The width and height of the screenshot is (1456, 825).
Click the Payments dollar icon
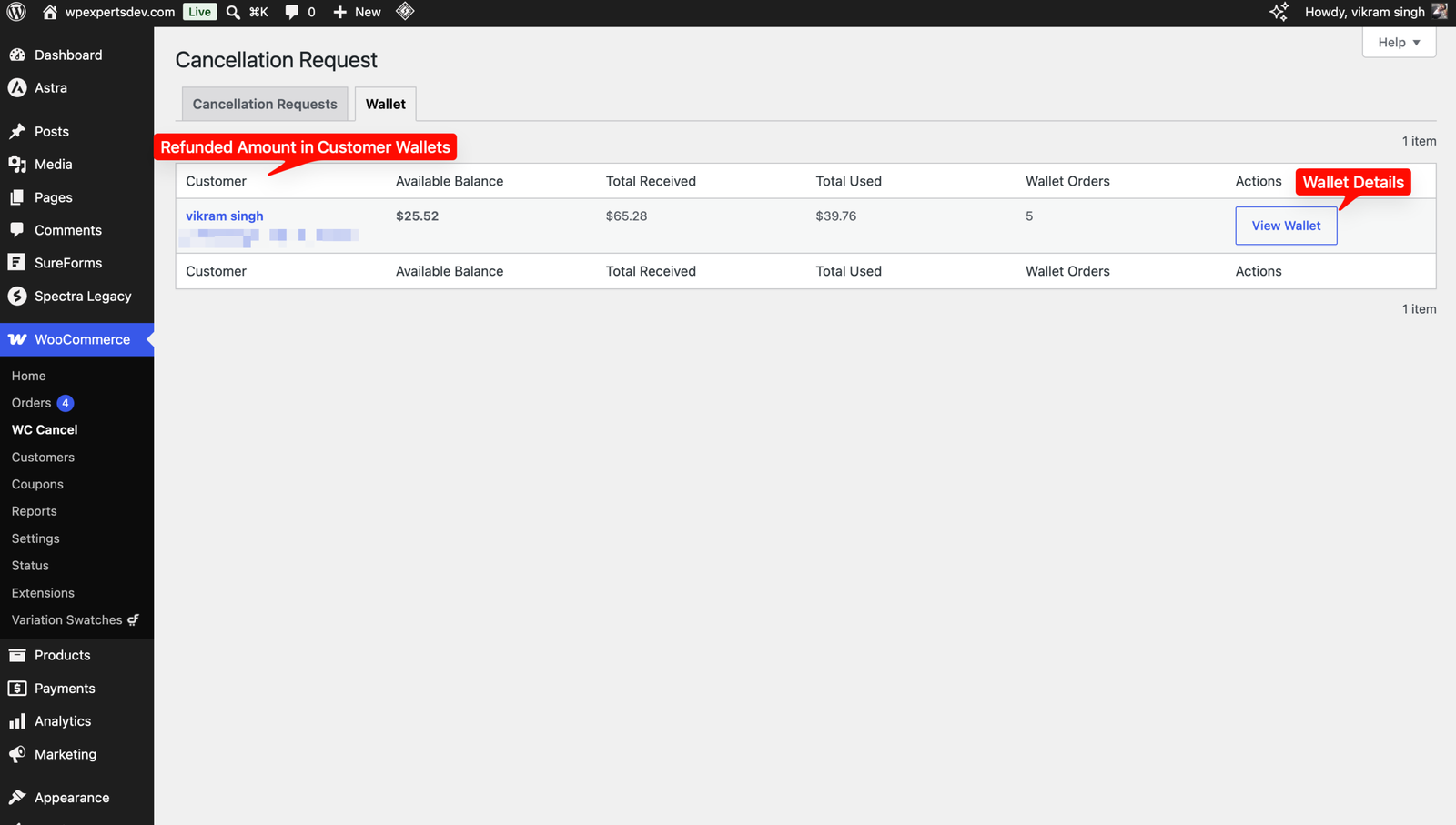click(x=17, y=689)
